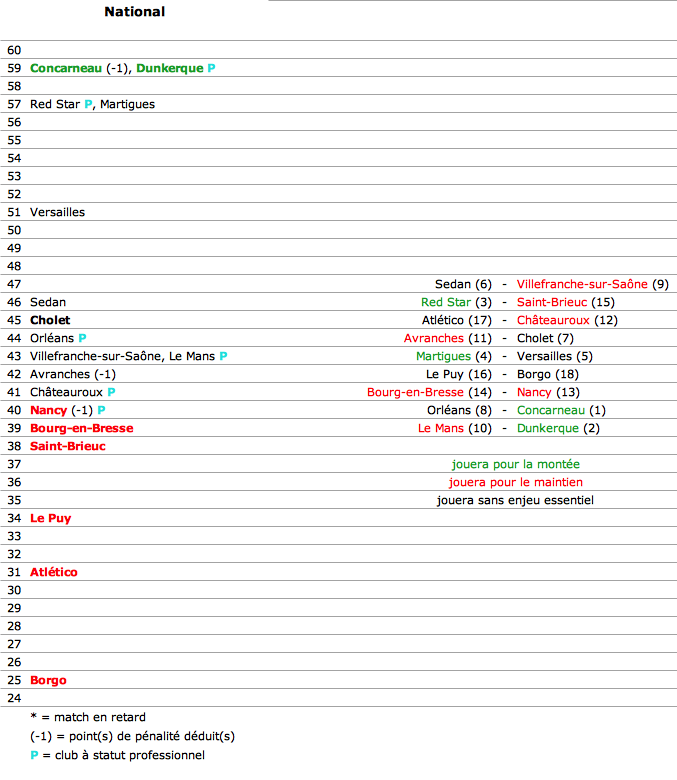Click the National heading
Image resolution: width=677 pixels, height=780 pixels.
(x=134, y=12)
